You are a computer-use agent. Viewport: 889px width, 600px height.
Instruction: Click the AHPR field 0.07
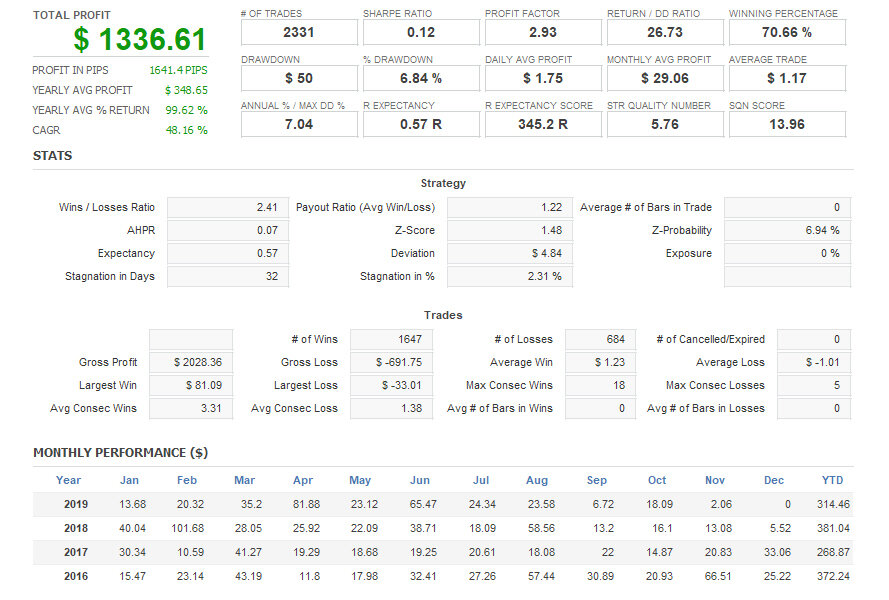click(228, 230)
